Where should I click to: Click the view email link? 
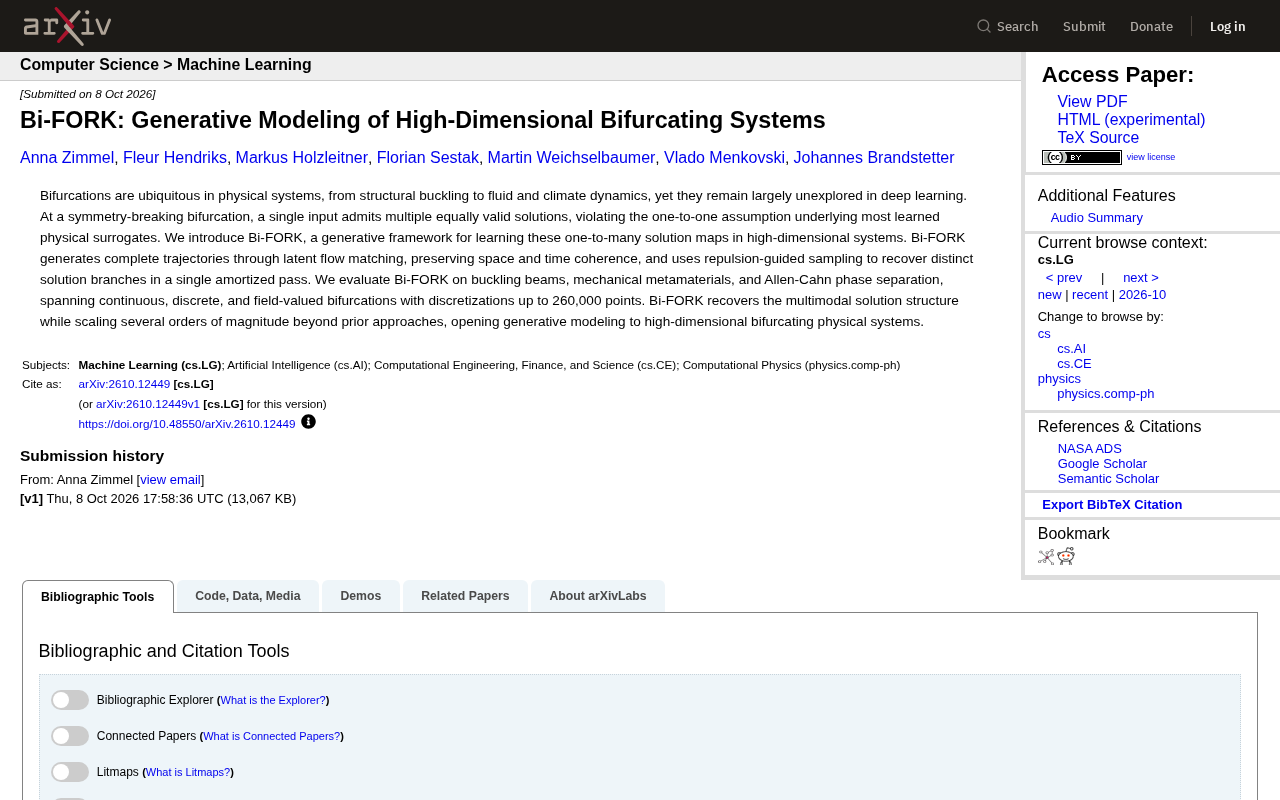[170, 480]
